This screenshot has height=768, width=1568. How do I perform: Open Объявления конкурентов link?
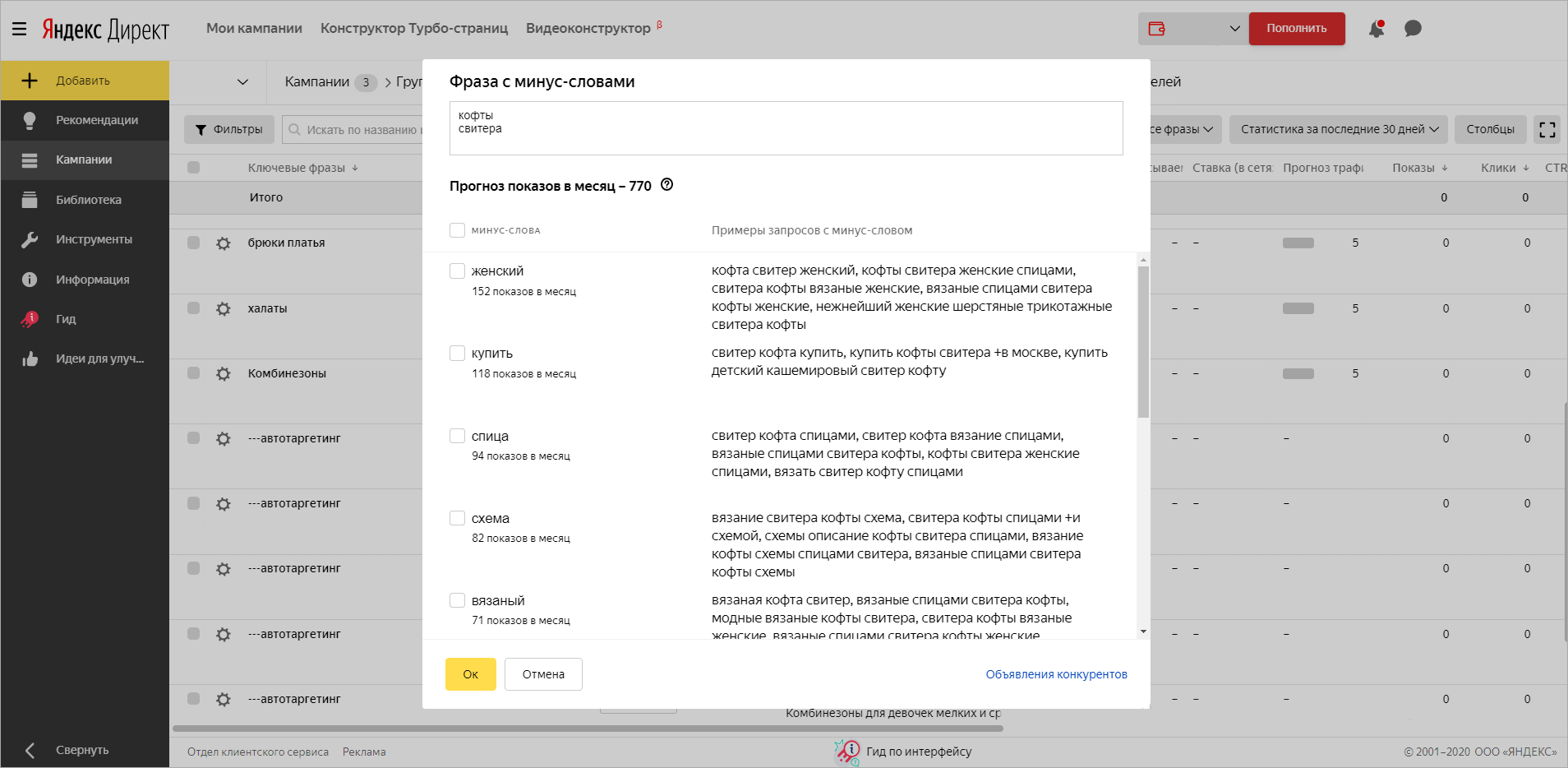click(1057, 674)
